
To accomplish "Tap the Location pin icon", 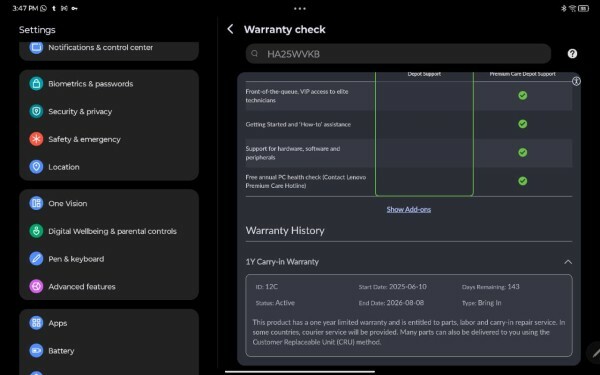I will (x=36, y=167).
